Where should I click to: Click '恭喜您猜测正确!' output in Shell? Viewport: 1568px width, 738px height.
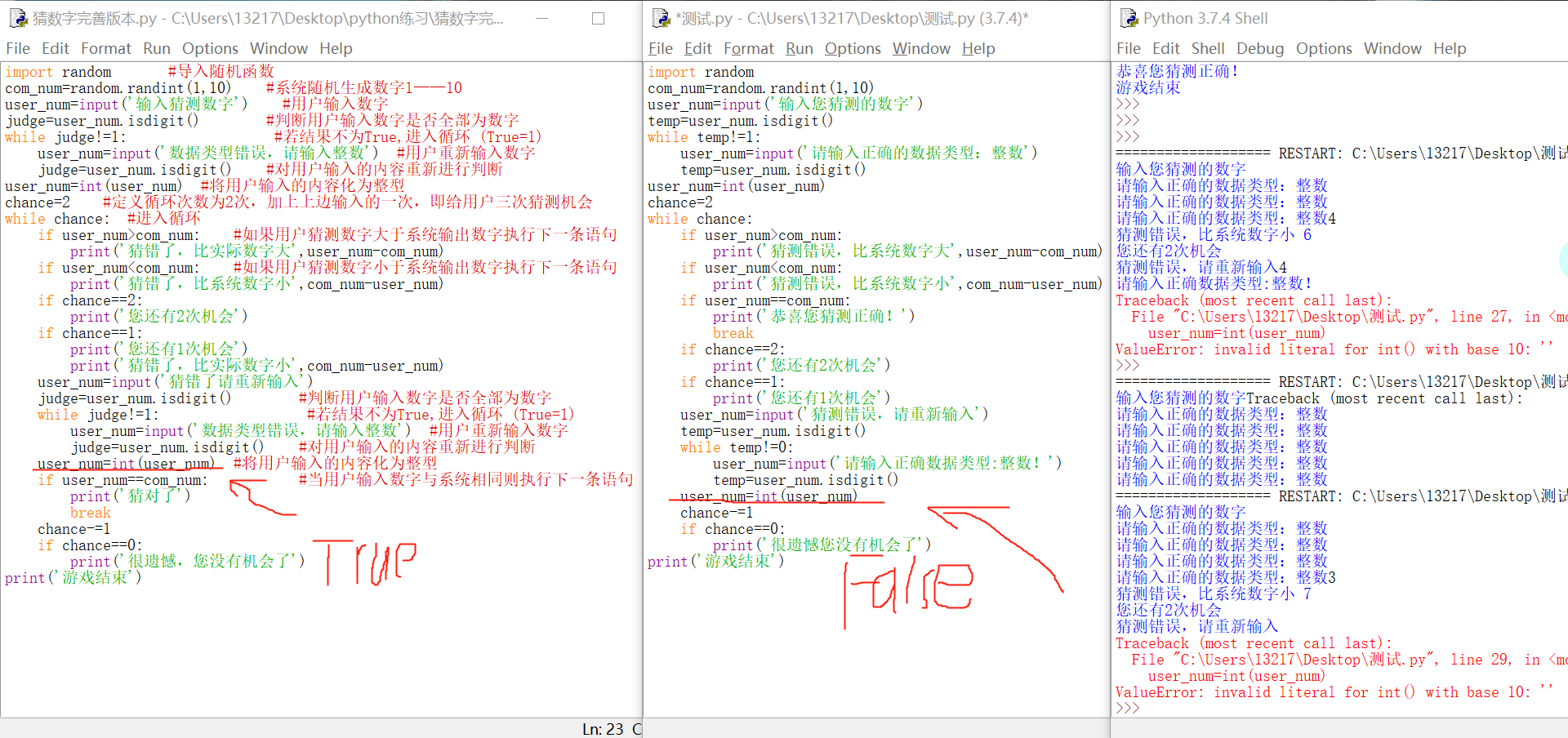tap(1178, 71)
